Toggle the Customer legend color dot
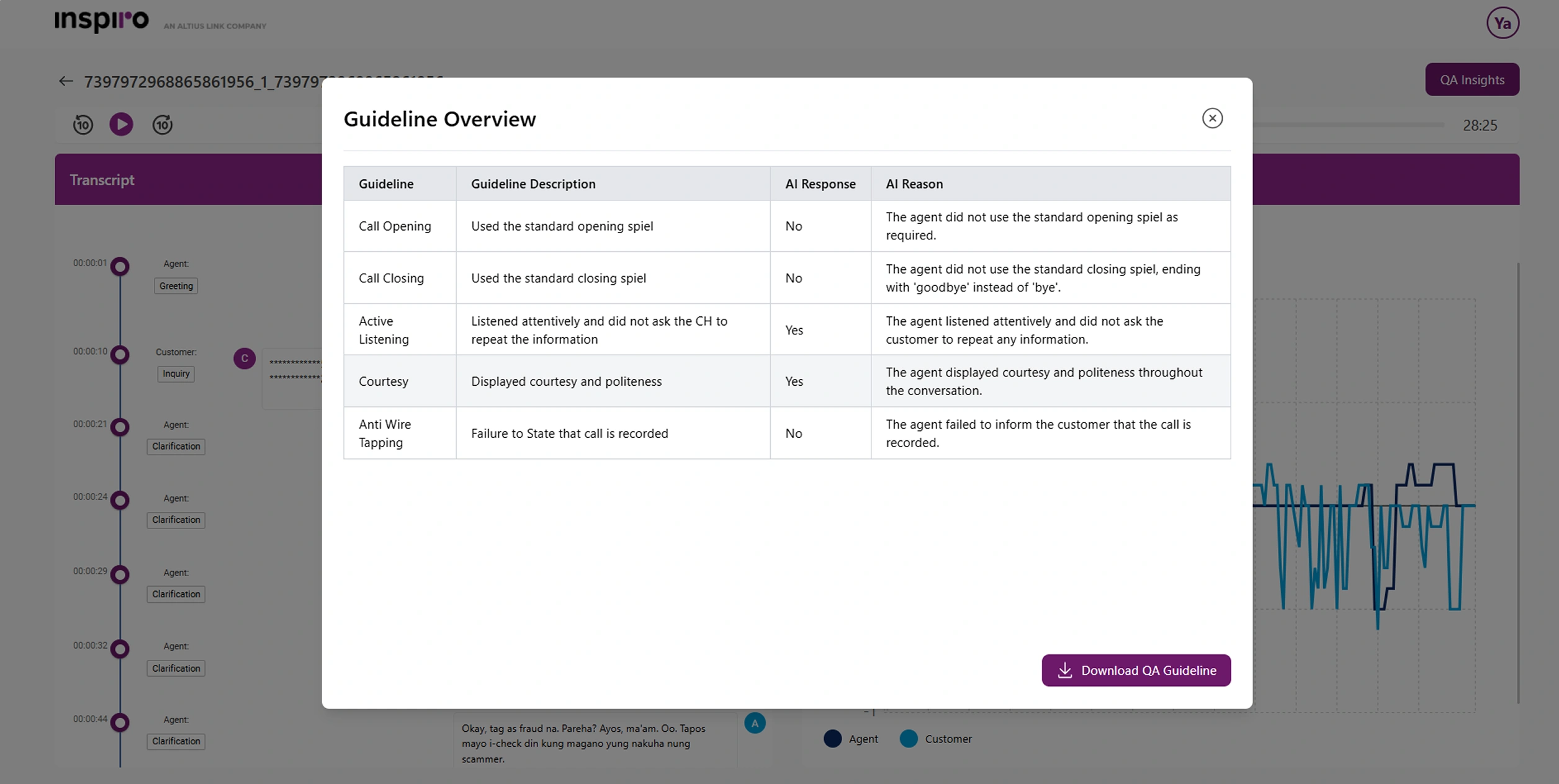 tap(909, 739)
